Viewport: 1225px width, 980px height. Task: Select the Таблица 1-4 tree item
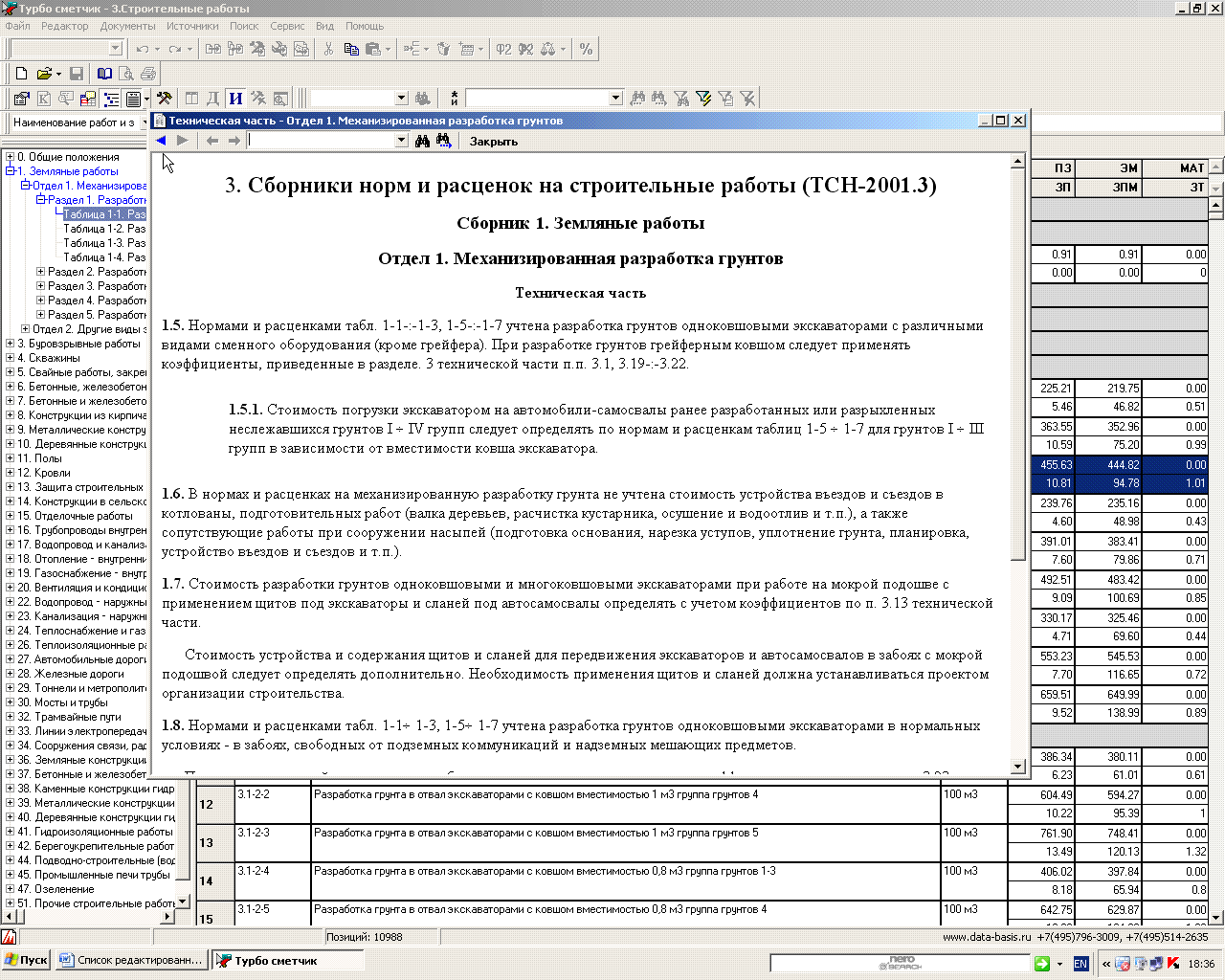point(104,257)
